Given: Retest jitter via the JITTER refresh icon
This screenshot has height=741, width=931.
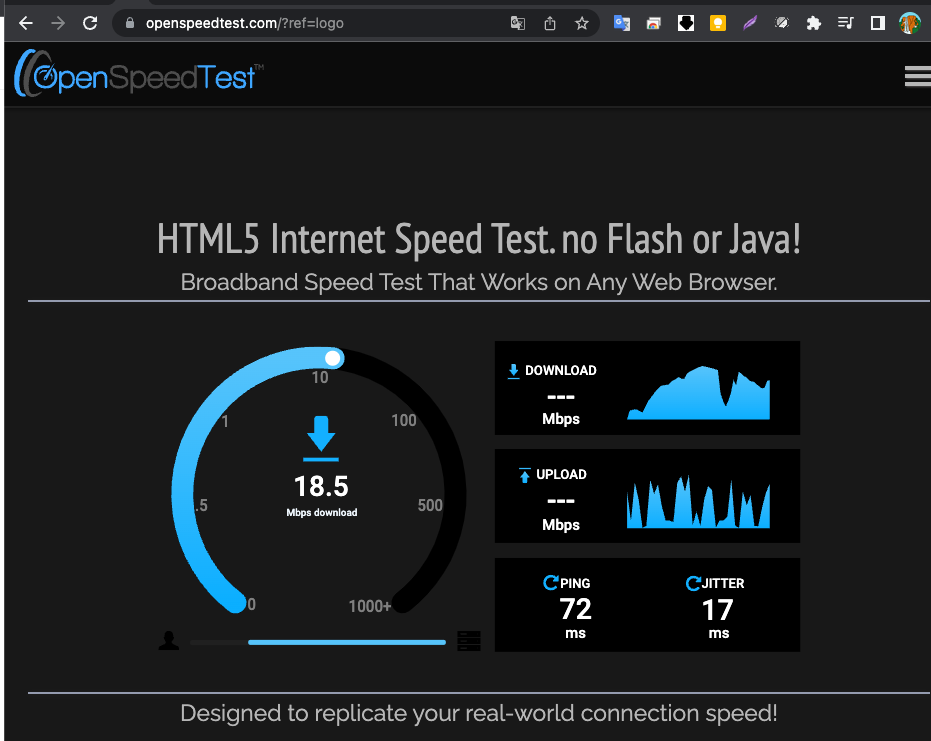Looking at the screenshot, I should [693, 583].
